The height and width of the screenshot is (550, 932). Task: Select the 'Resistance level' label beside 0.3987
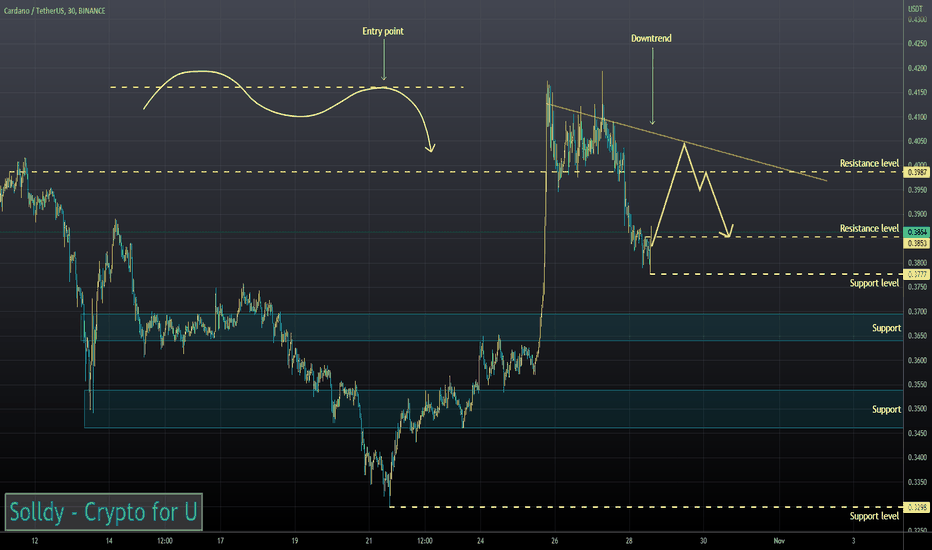click(x=869, y=163)
